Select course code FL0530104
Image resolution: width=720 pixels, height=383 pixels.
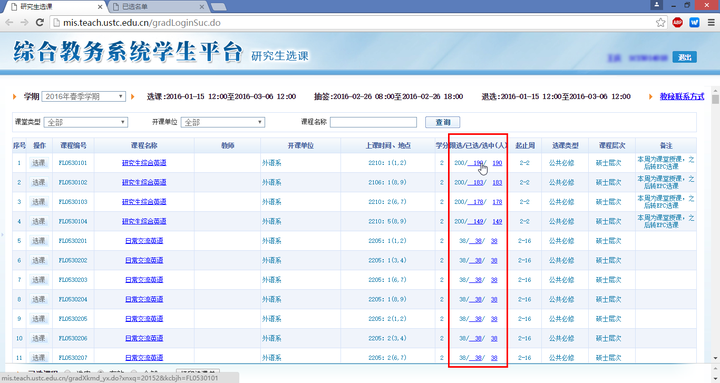point(73,221)
